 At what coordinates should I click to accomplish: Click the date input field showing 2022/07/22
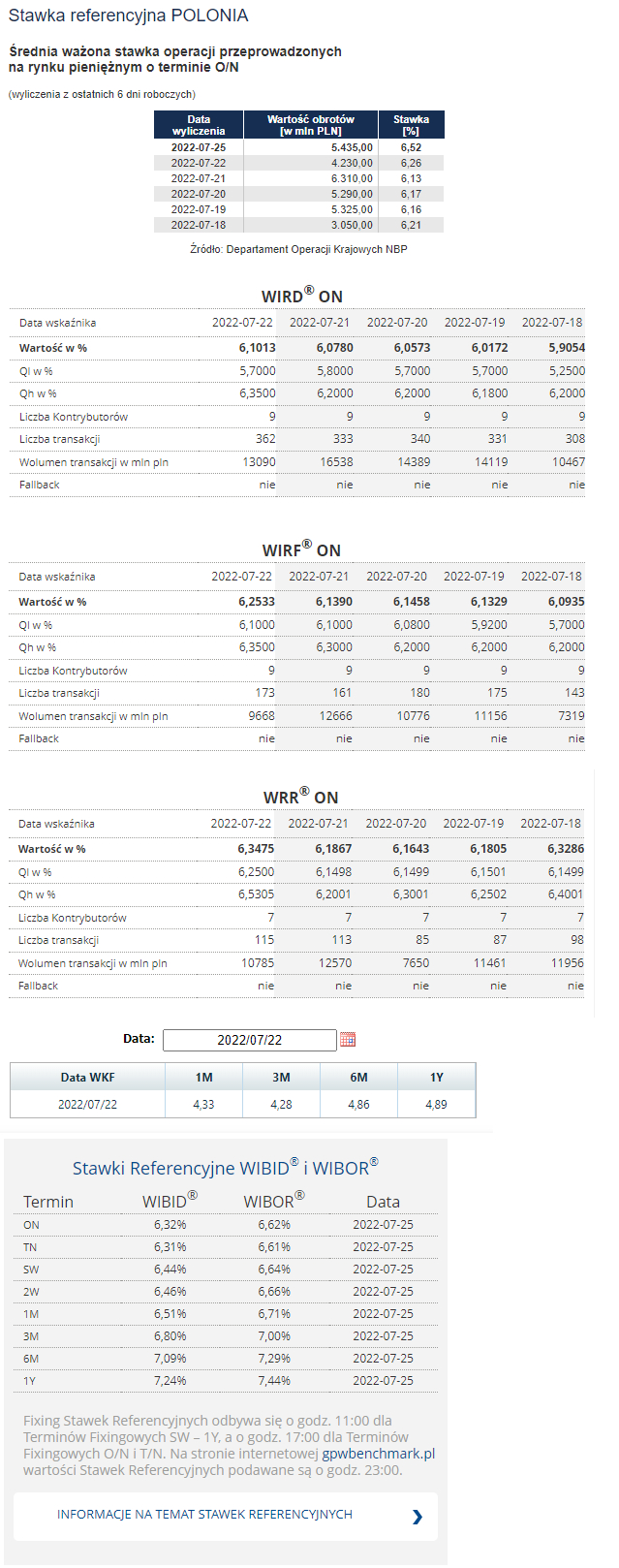249,1040
